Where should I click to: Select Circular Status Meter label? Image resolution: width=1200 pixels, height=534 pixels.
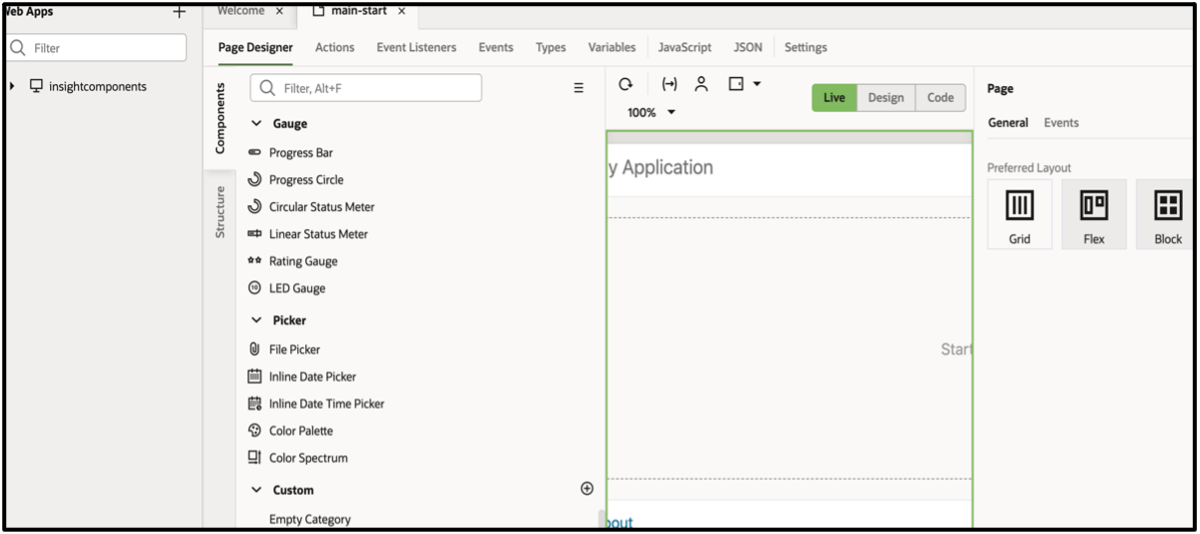pyautogui.click(x=322, y=207)
